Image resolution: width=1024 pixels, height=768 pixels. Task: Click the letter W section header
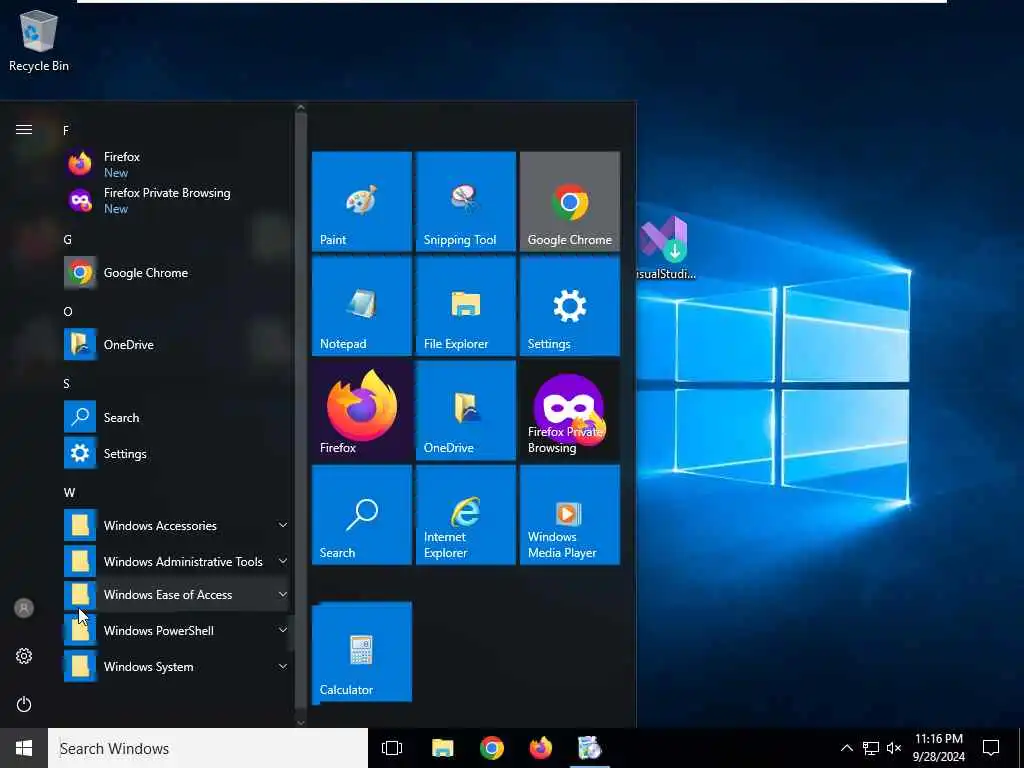[x=69, y=492]
